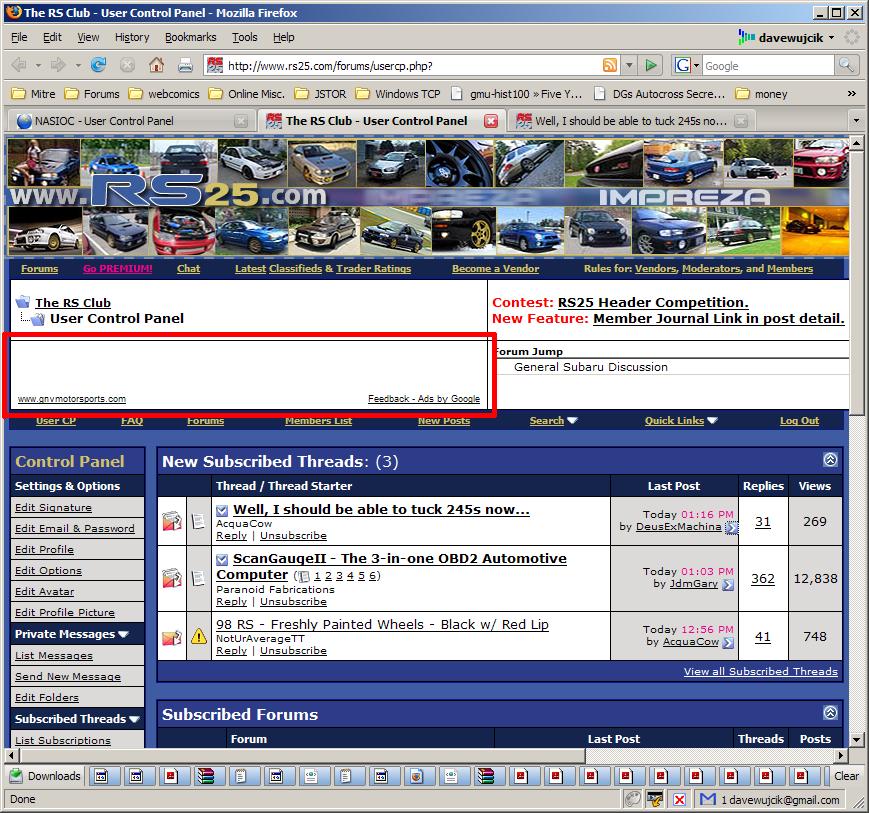Open View all Subscribed Threads link

tap(760, 671)
